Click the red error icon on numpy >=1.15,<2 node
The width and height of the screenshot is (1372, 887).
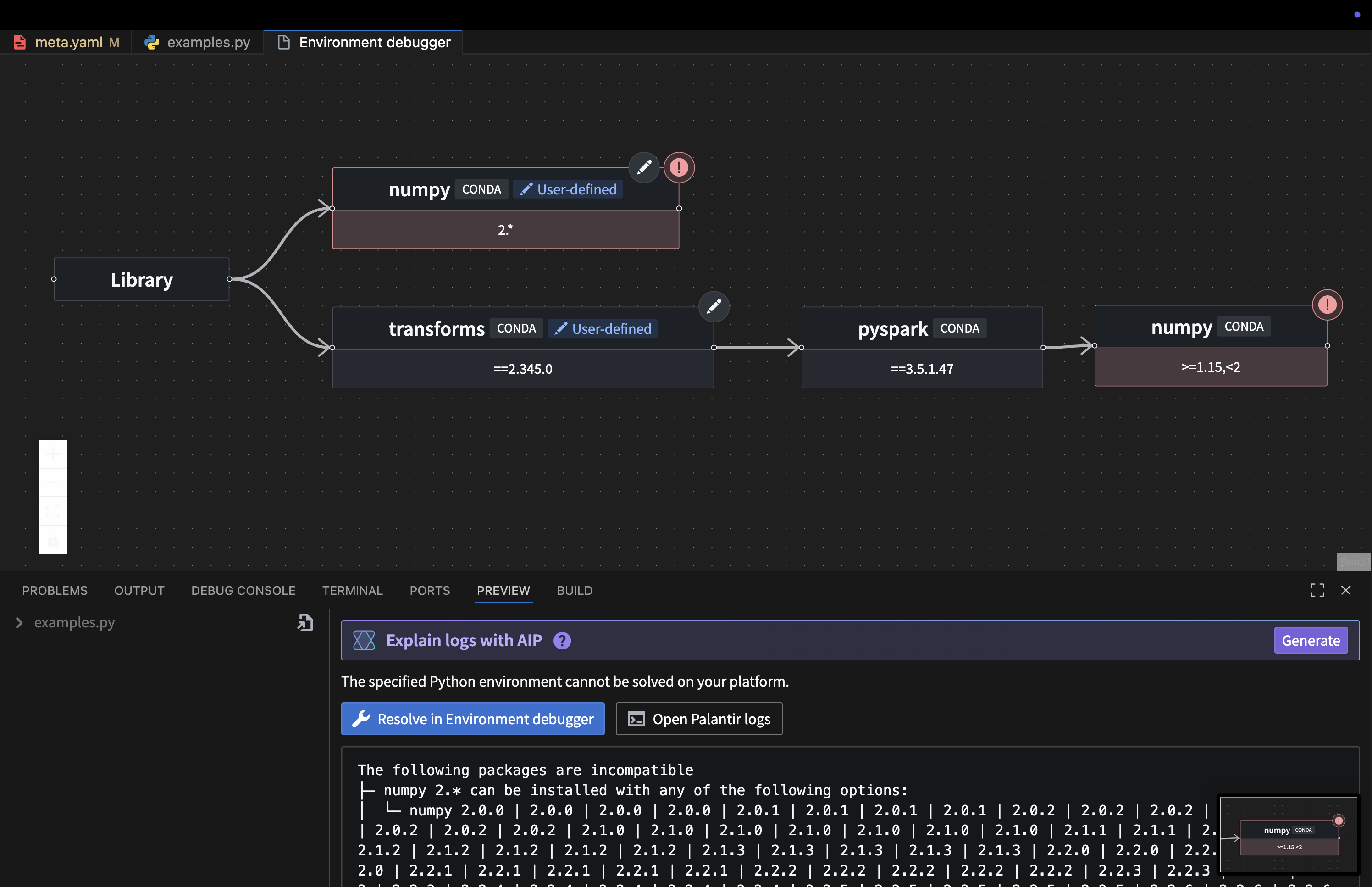[1327, 305]
